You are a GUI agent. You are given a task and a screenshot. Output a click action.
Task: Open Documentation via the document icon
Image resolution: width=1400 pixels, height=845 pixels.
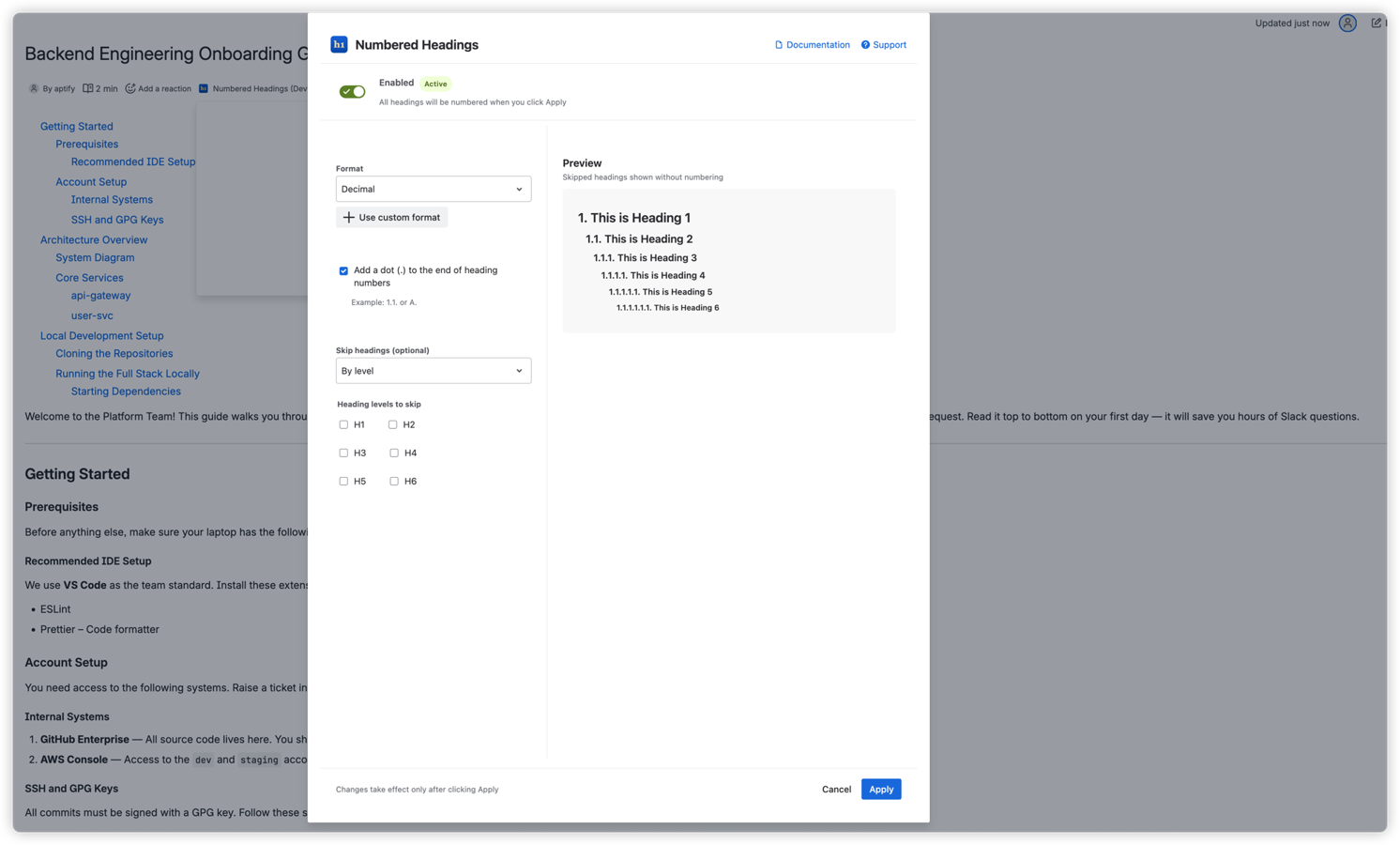pos(778,44)
